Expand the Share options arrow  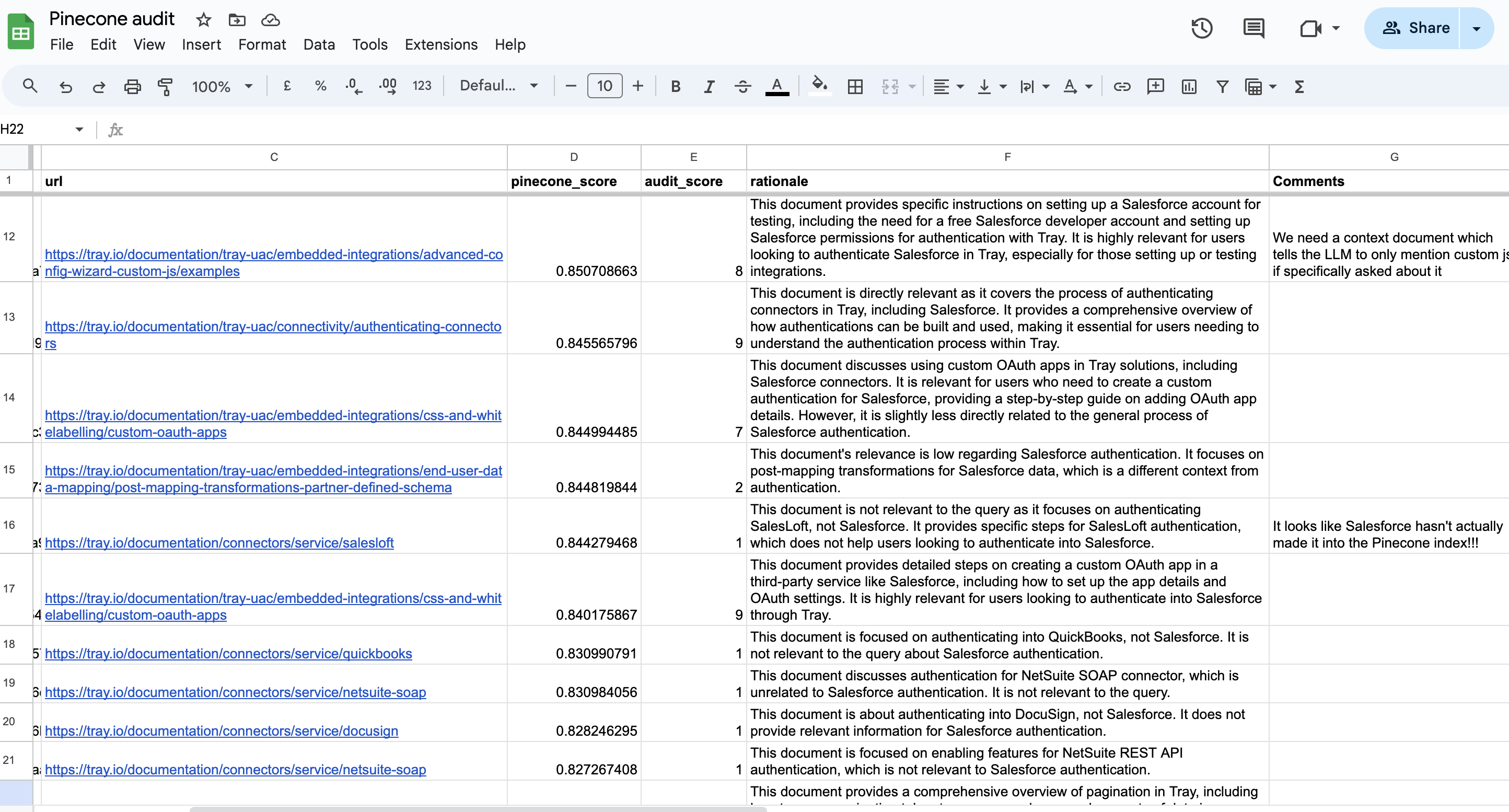tap(1476, 28)
